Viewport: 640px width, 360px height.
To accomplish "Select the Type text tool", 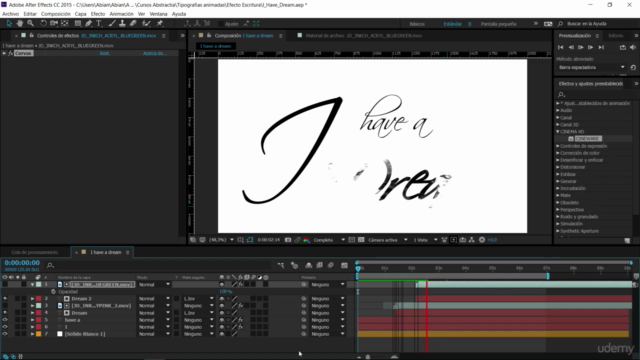I will [99, 24].
